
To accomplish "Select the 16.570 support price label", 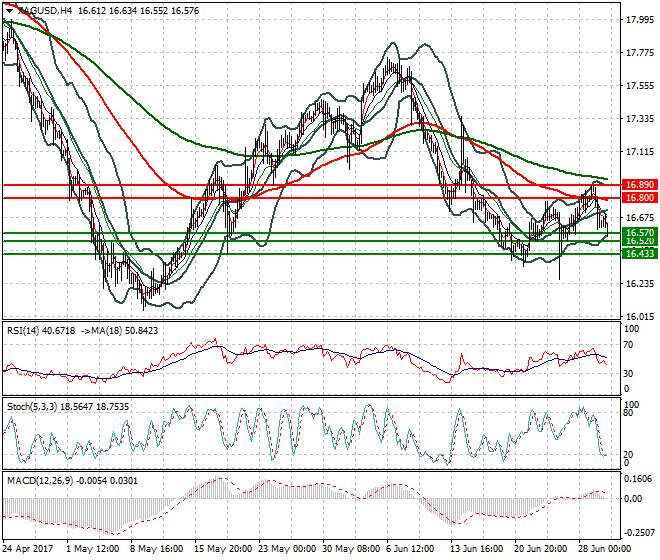I will 640,232.
